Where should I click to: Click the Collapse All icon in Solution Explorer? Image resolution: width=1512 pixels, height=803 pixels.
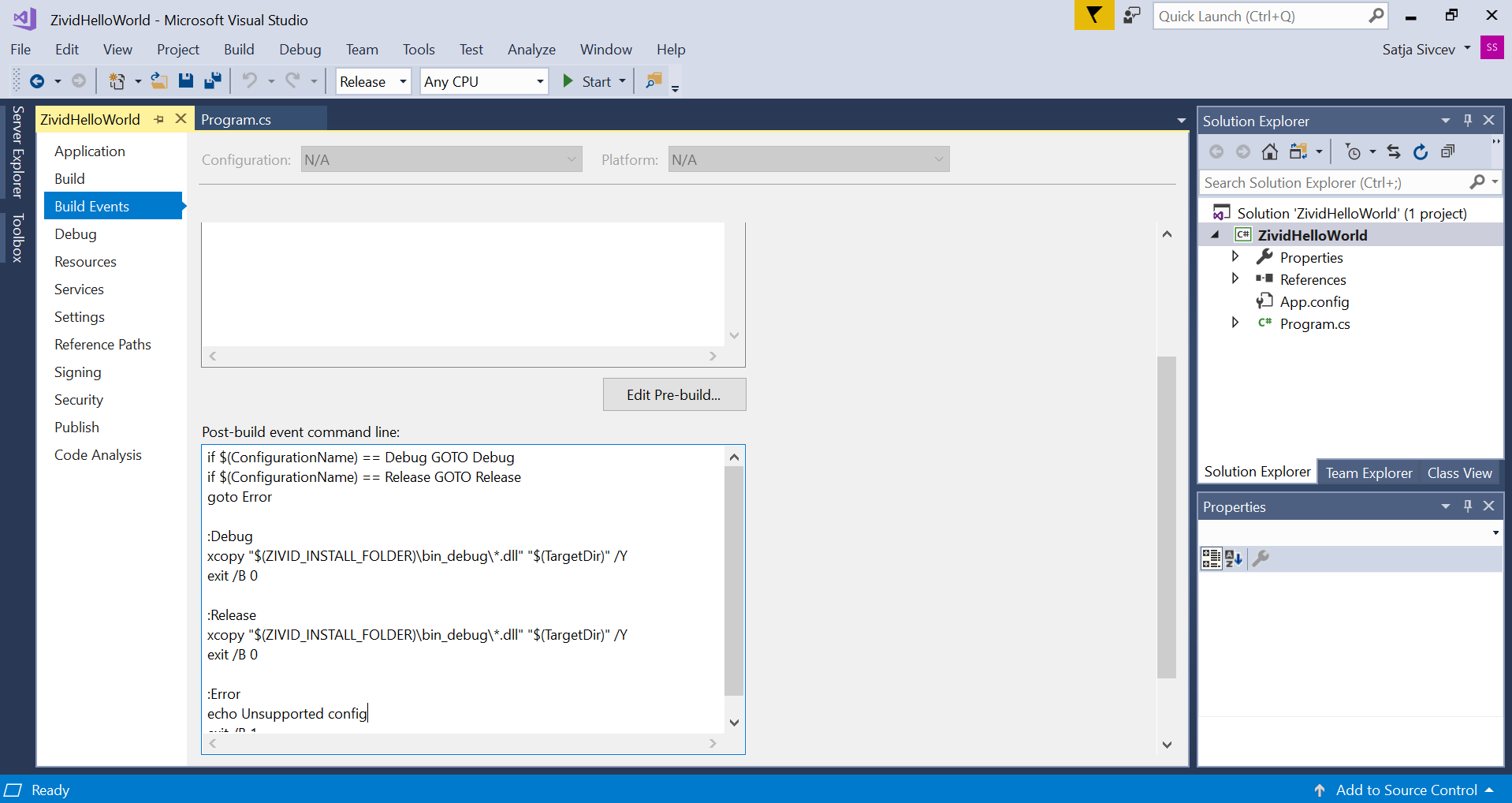(1447, 152)
